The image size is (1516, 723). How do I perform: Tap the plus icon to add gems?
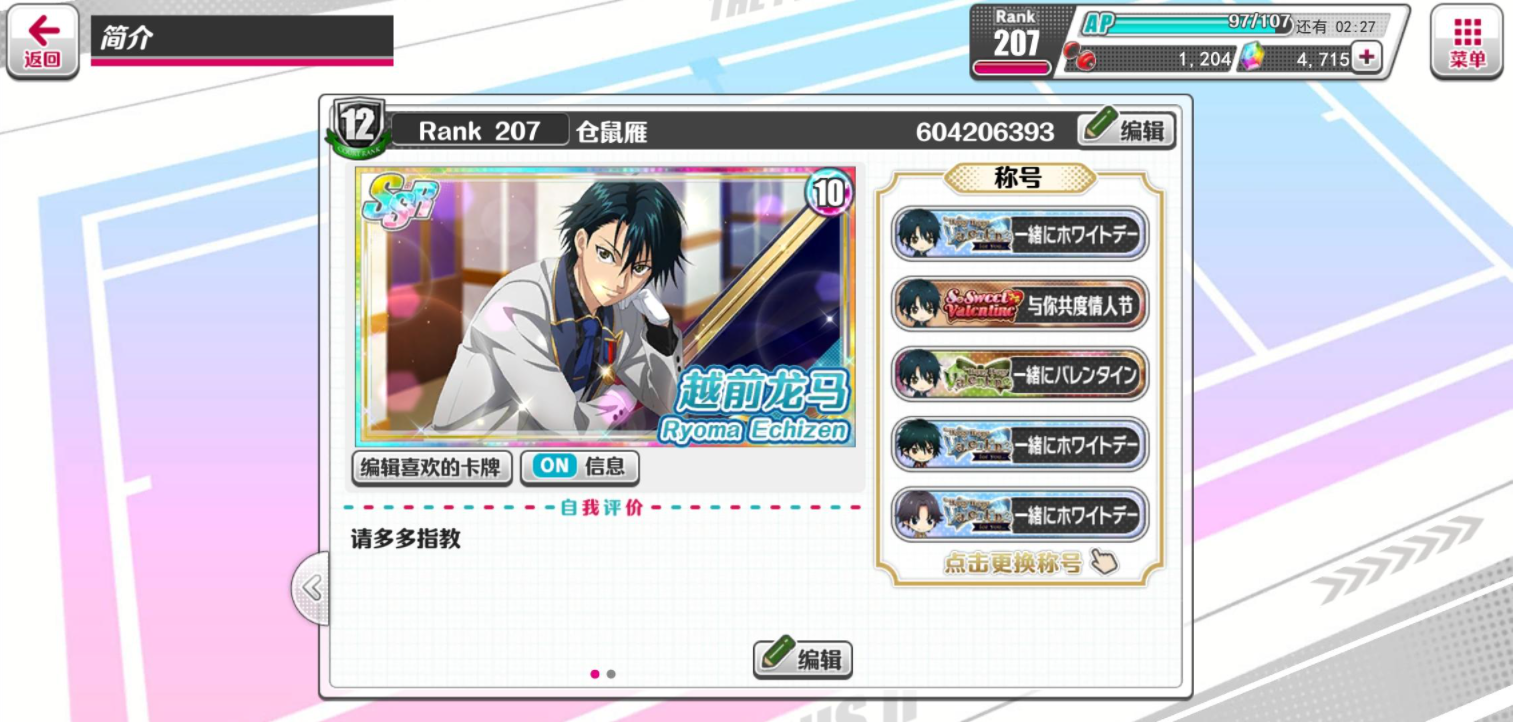click(1366, 58)
